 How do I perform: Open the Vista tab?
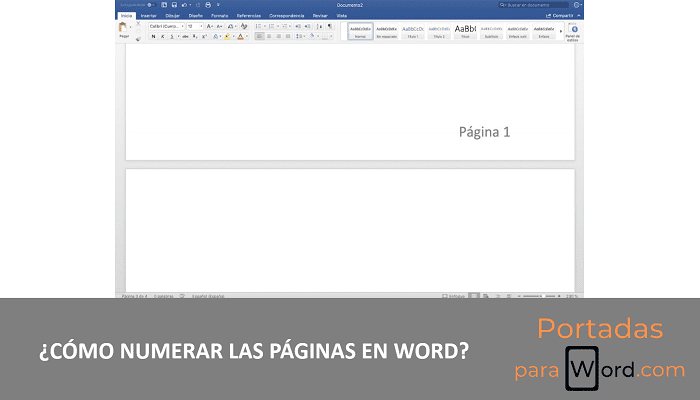[x=342, y=16]
